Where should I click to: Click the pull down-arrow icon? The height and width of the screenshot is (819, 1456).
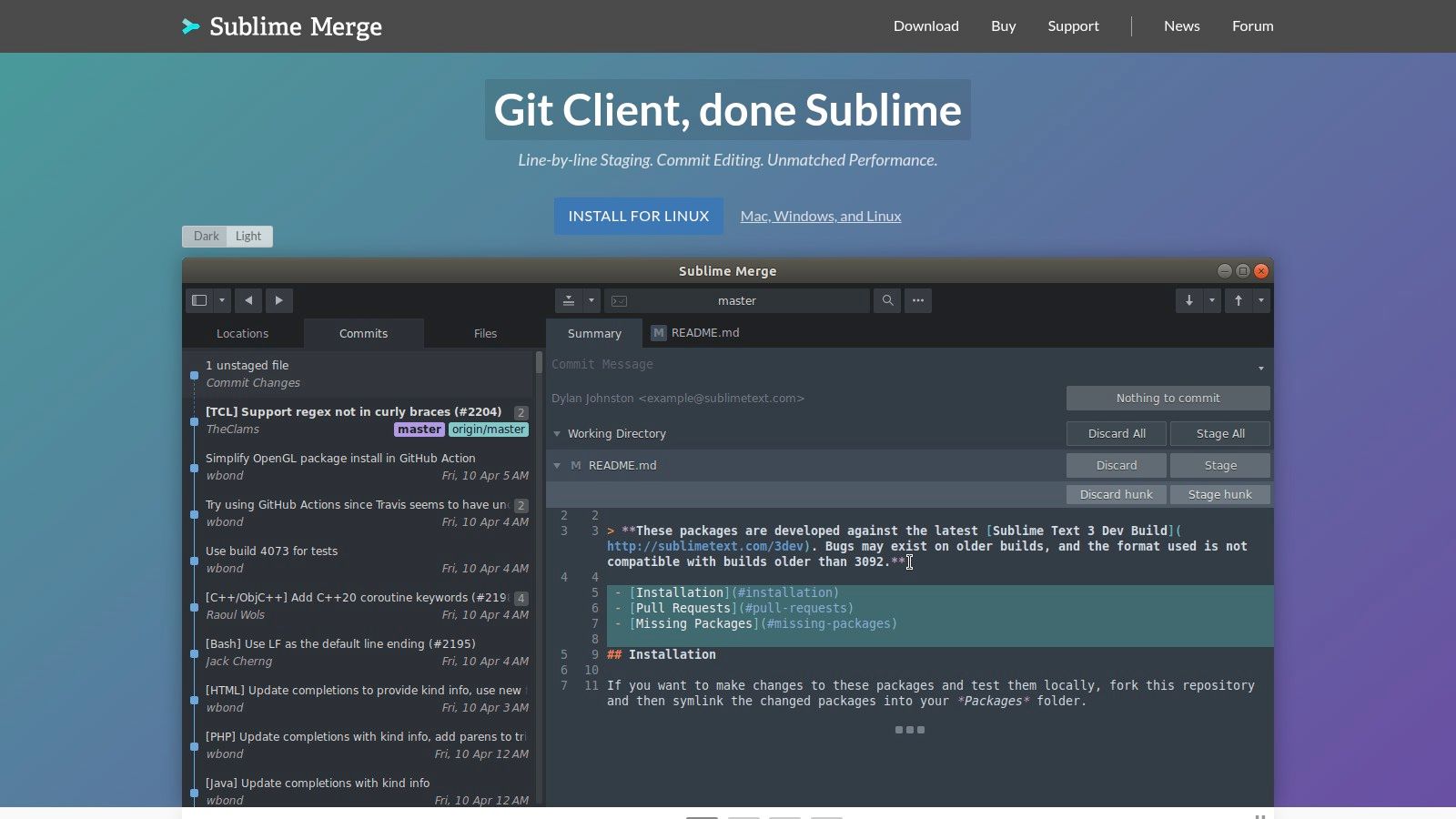[1189, 300]
